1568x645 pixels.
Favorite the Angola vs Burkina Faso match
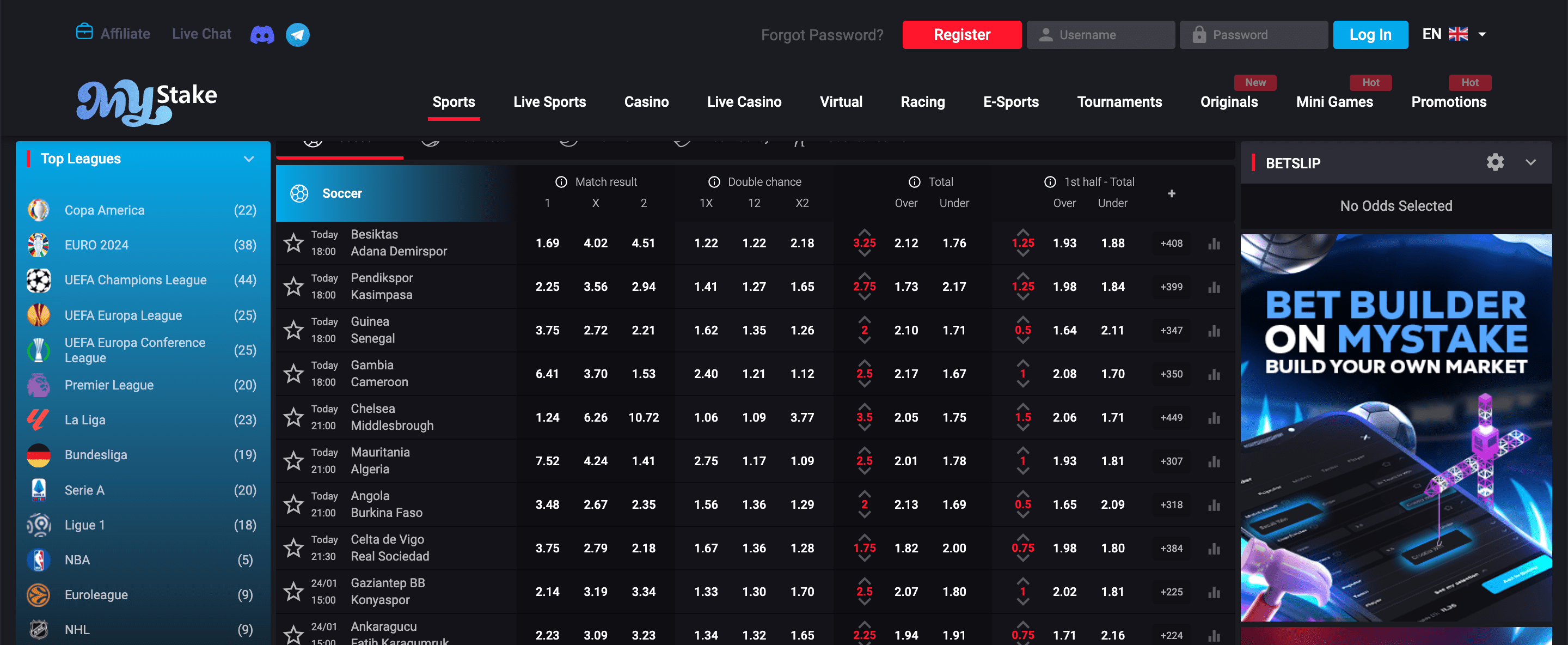pos(293,504)
